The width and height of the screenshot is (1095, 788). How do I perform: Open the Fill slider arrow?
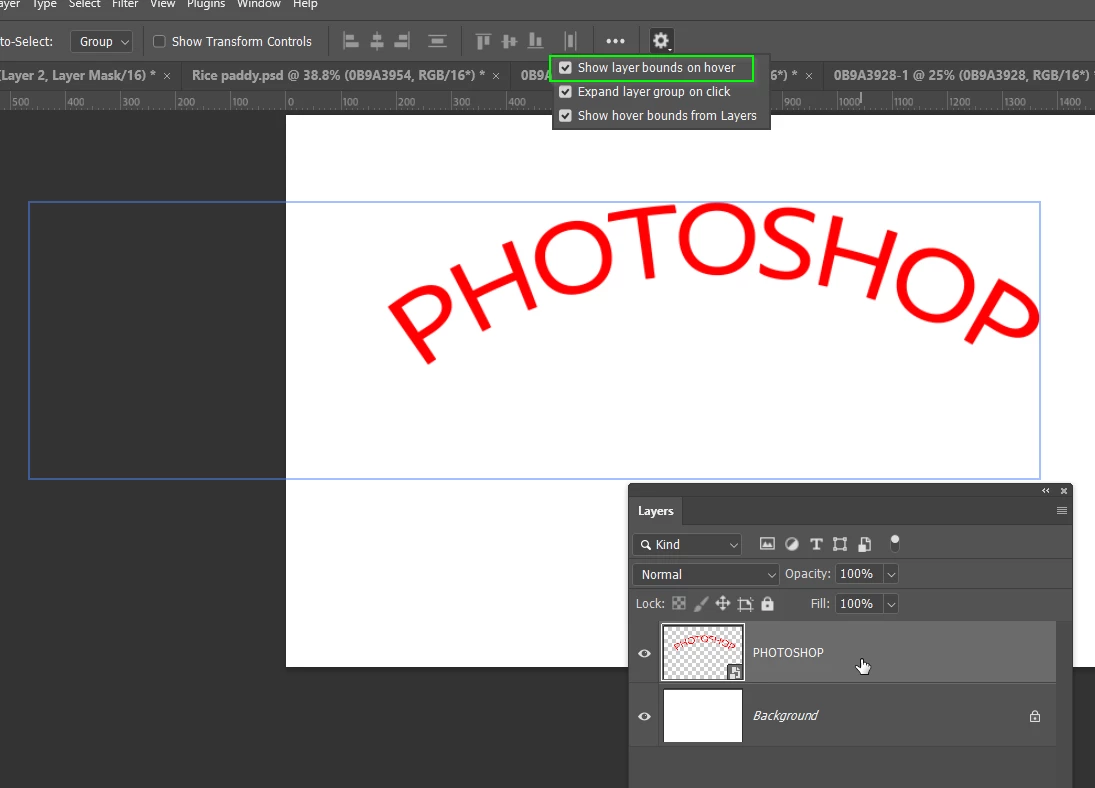[x=890, y=604]
